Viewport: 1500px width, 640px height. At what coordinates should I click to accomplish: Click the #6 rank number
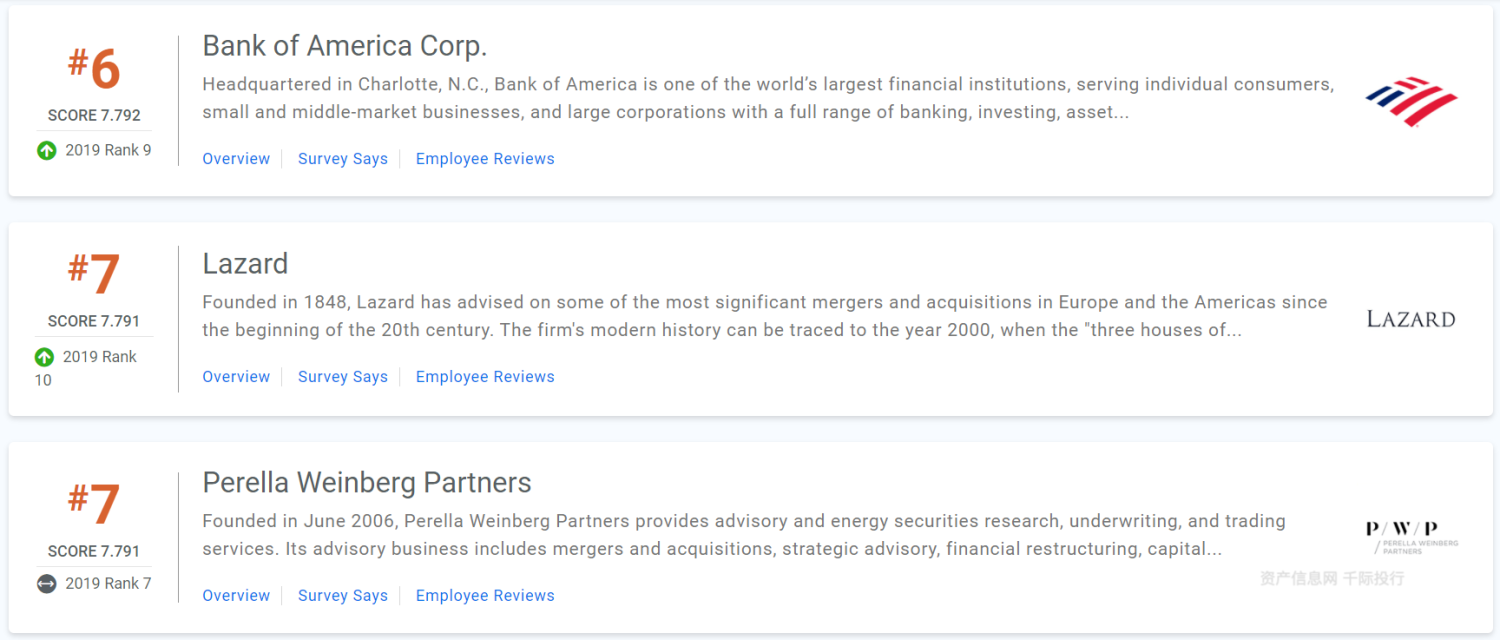94,69
